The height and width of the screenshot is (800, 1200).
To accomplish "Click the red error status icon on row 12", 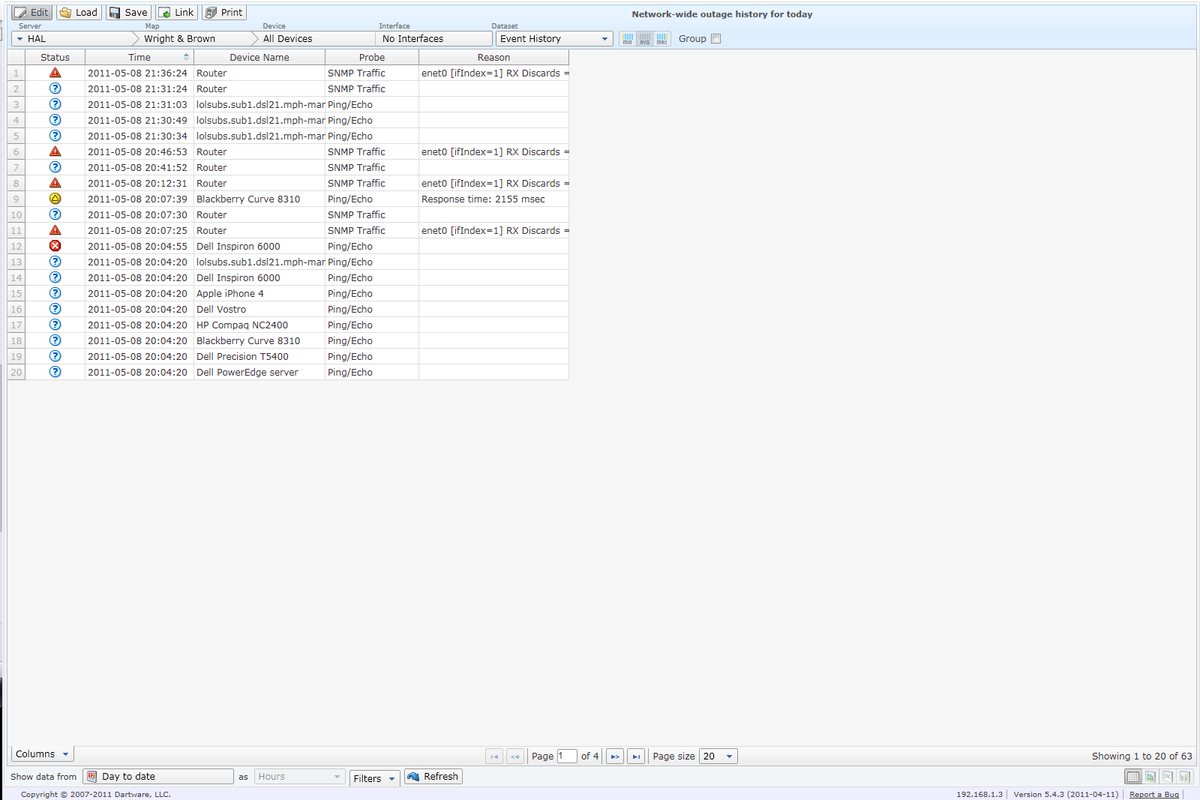I will [x=55, y=245].
